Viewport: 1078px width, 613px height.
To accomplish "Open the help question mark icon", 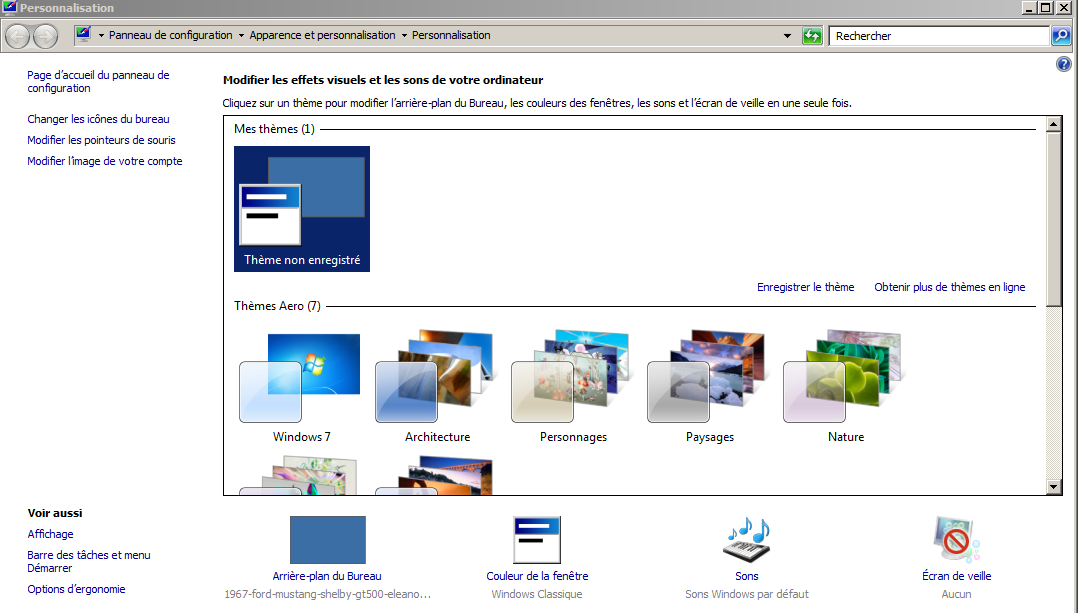I will tap(1064, 64).
